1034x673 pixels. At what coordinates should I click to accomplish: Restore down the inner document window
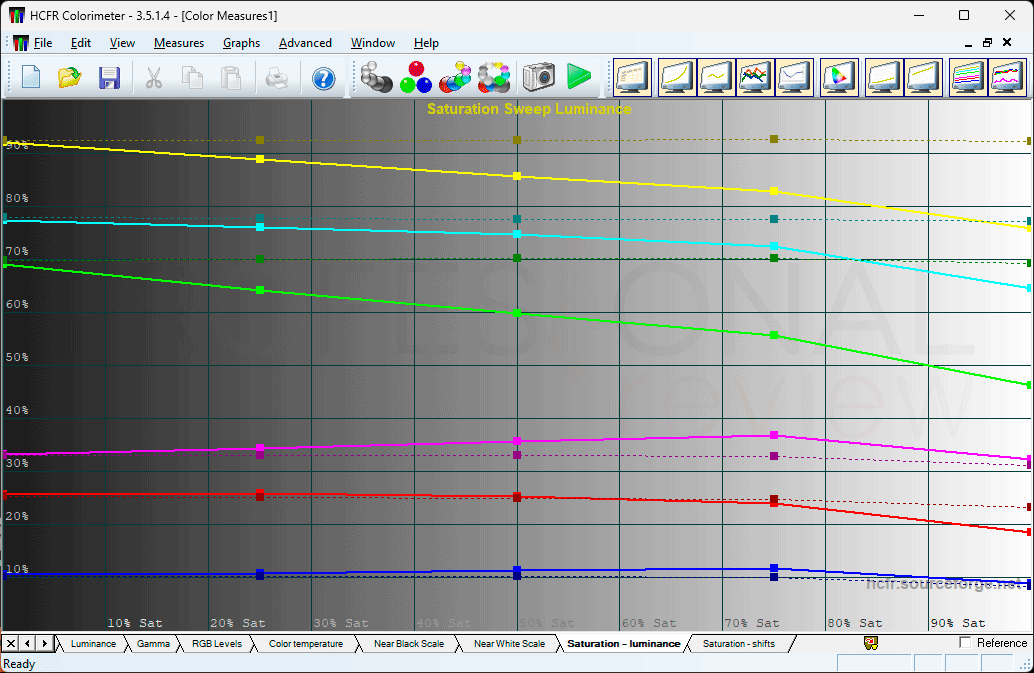987,43
